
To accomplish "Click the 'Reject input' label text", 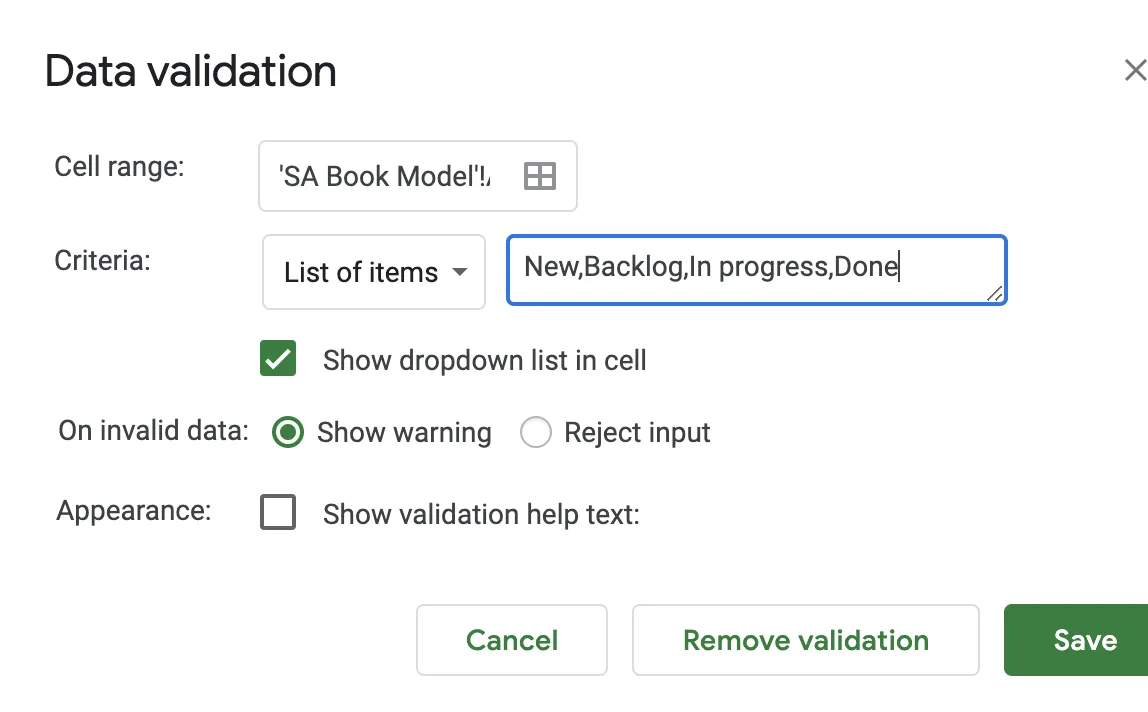I will coord(637,433).
